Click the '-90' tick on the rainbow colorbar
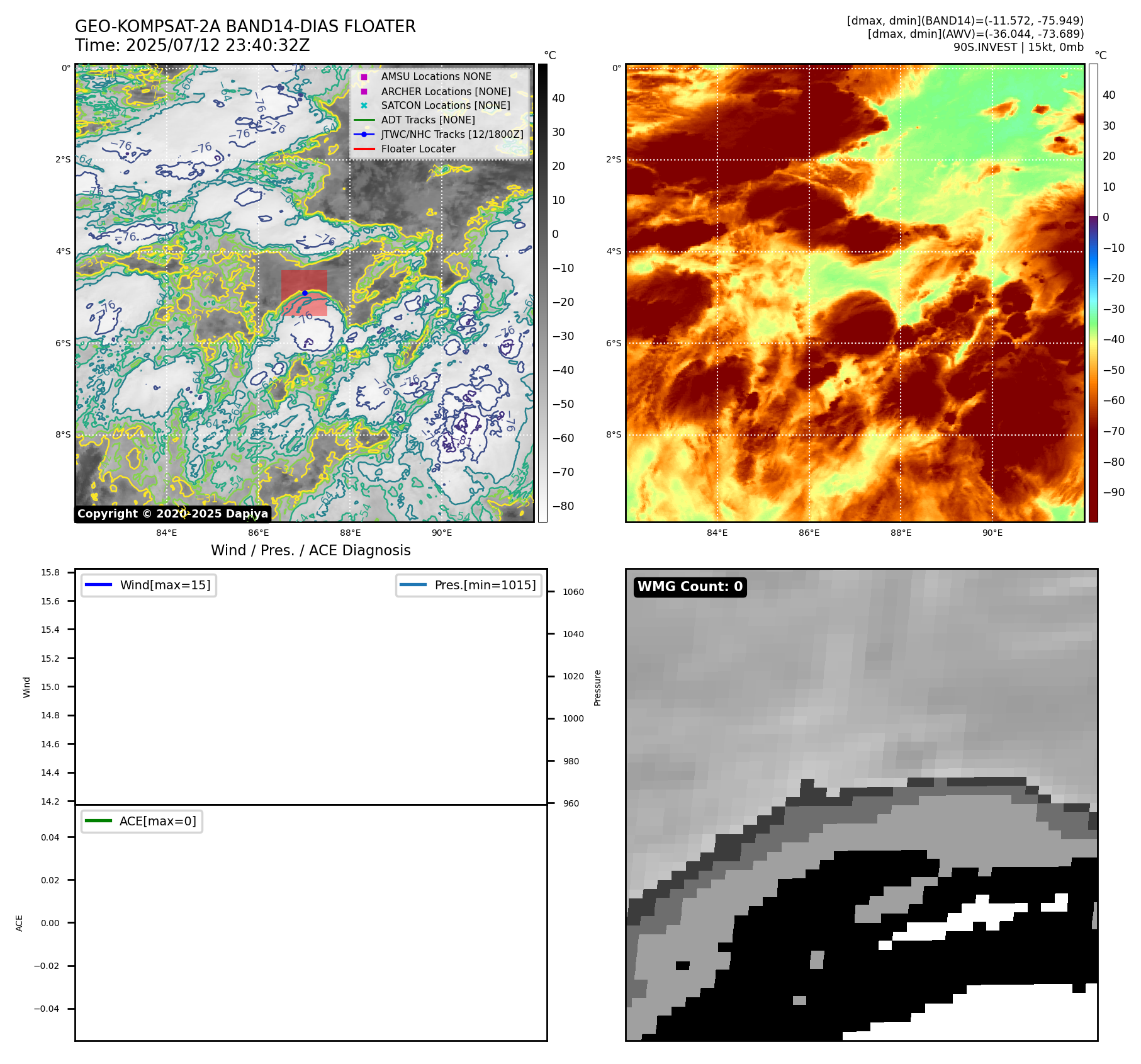Screen dimensions: 1141x1064 click(1114, 492)
